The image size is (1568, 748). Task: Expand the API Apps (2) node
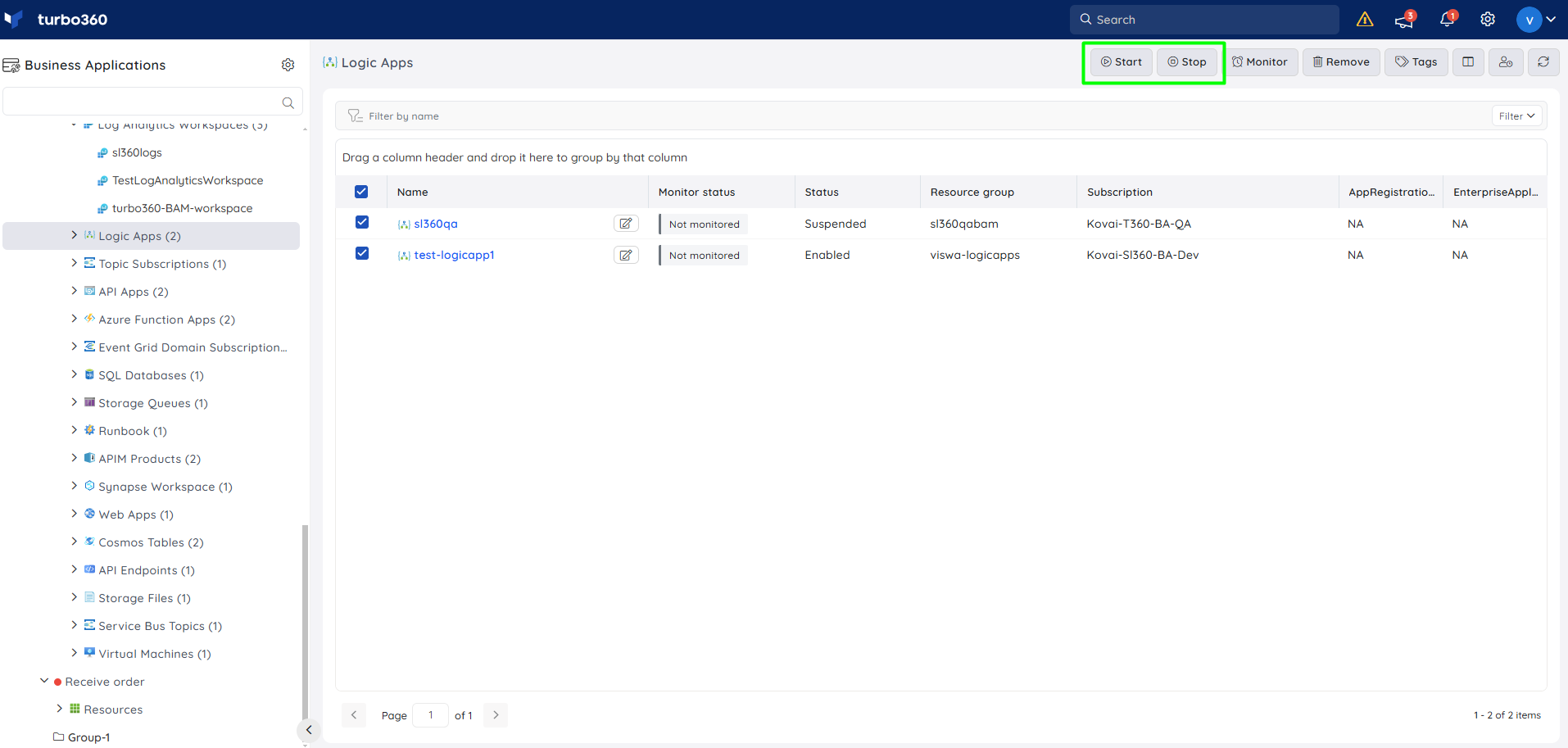click(x=75, y=291)
